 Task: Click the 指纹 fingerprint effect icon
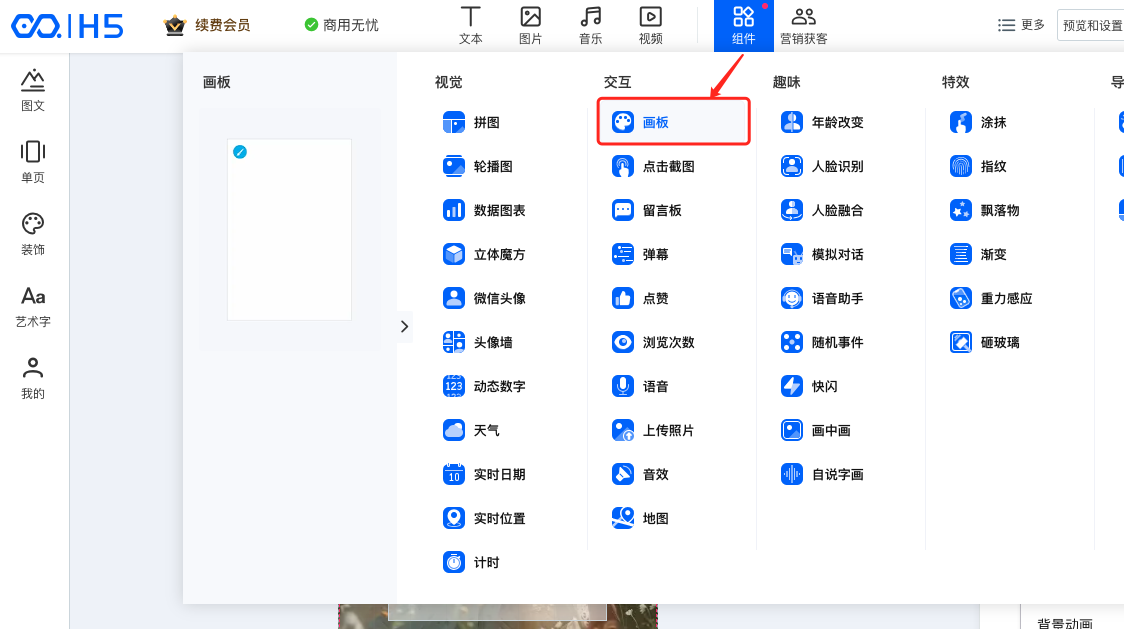961,166
